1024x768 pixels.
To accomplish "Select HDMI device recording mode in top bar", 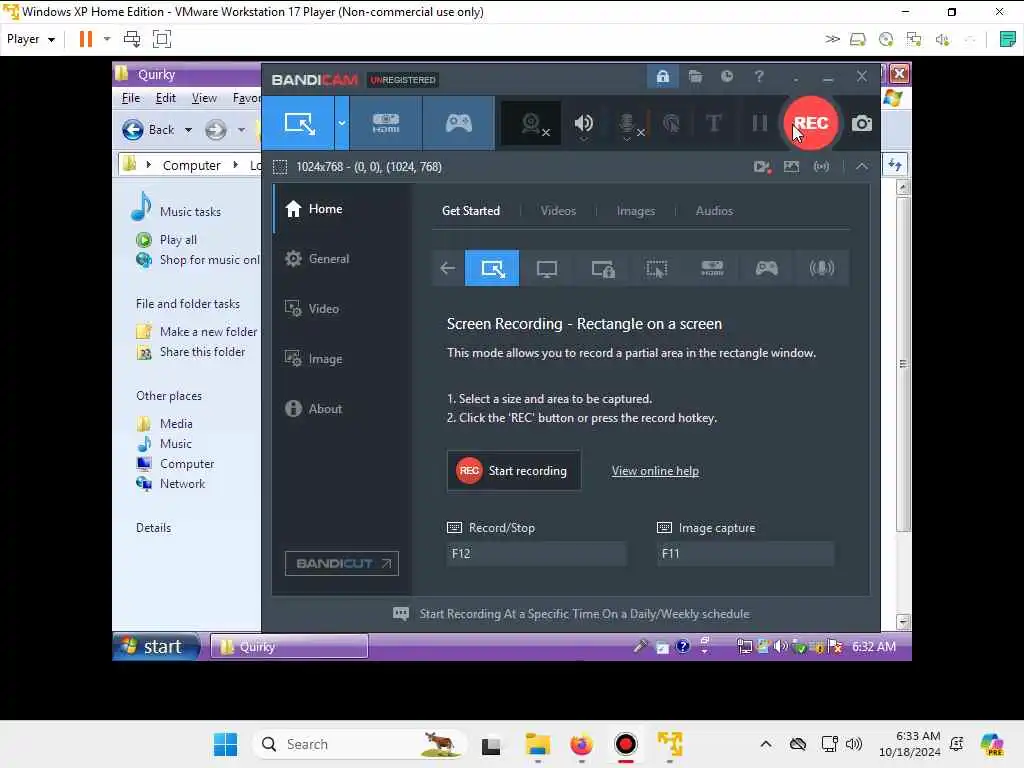I will [x=386, y=123].
